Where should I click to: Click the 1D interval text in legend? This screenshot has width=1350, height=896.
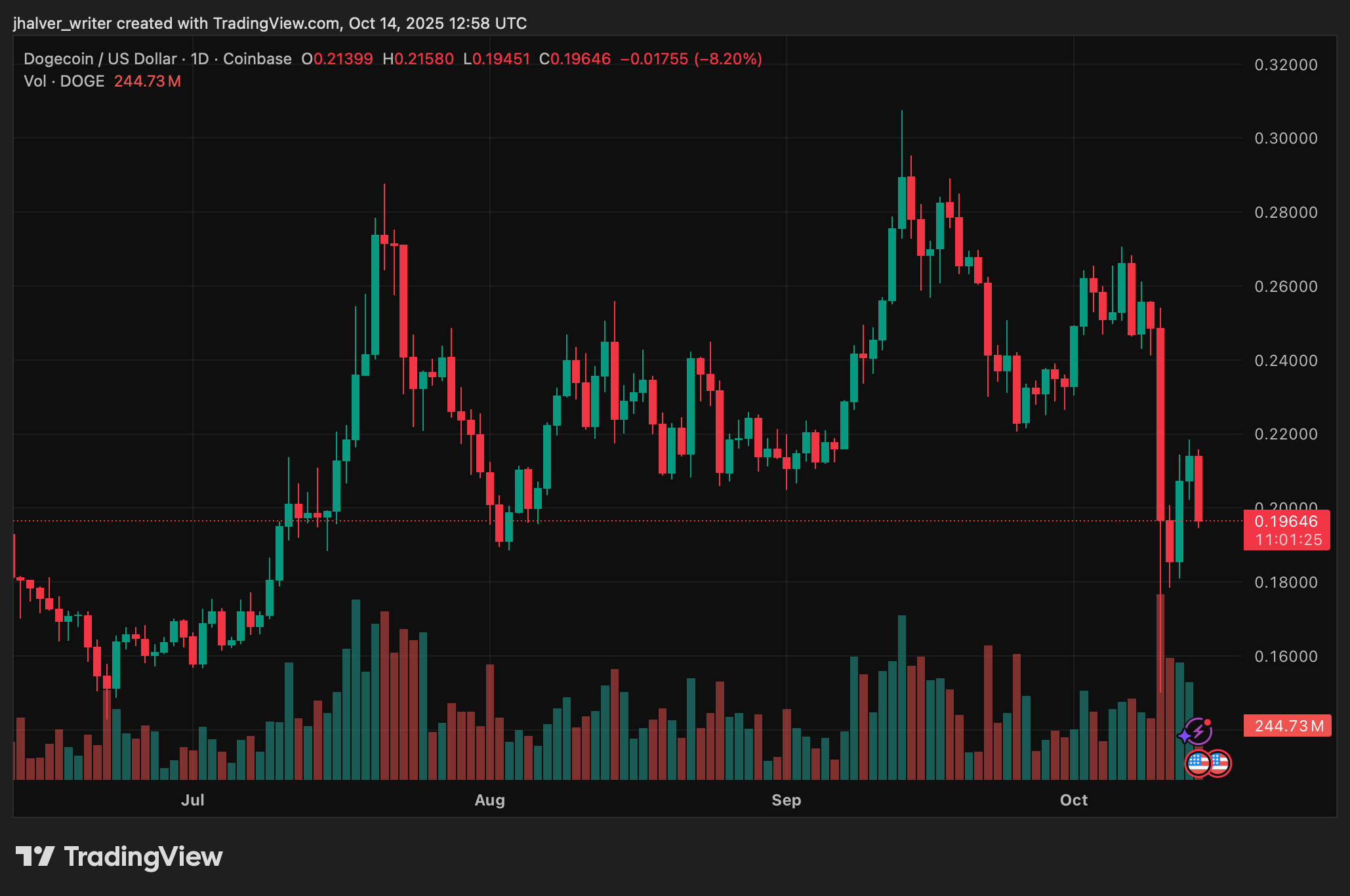pyautogui.click(x=199, y=59)
